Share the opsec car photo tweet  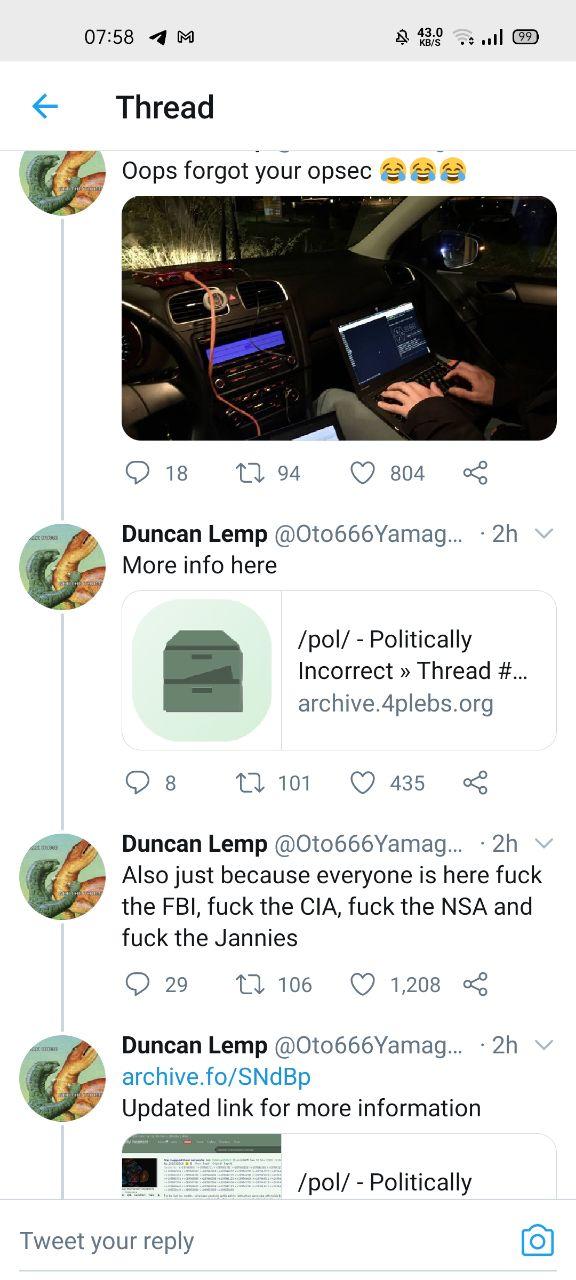tap(475, 472)
